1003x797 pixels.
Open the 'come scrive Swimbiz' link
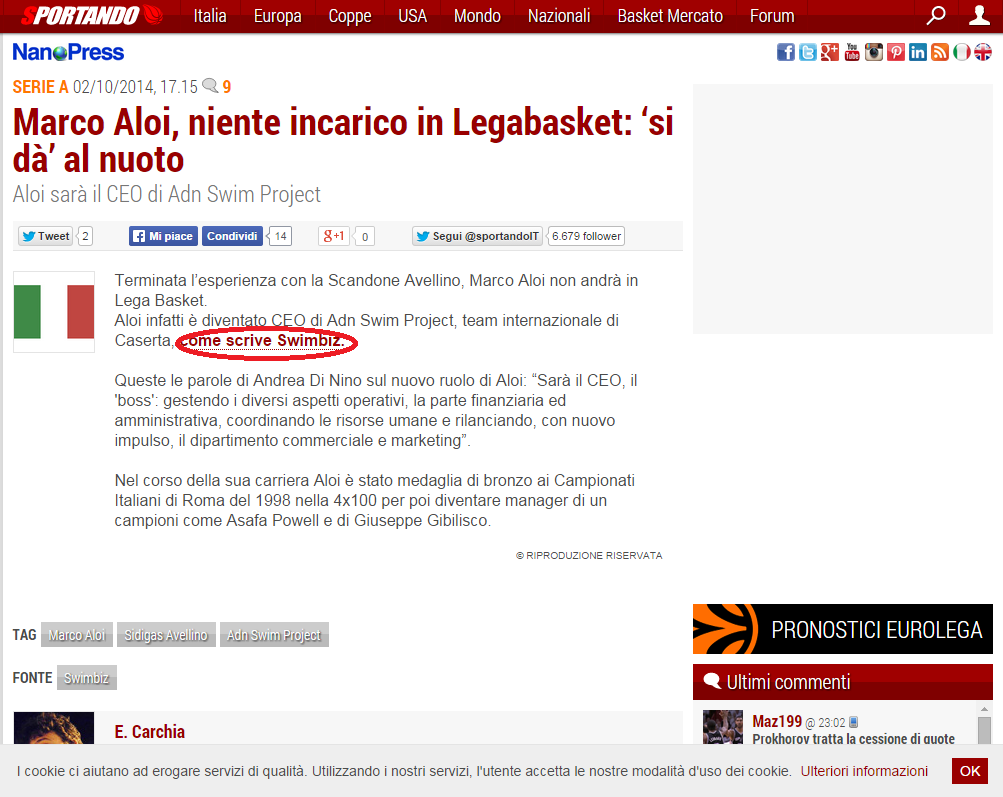263,340
